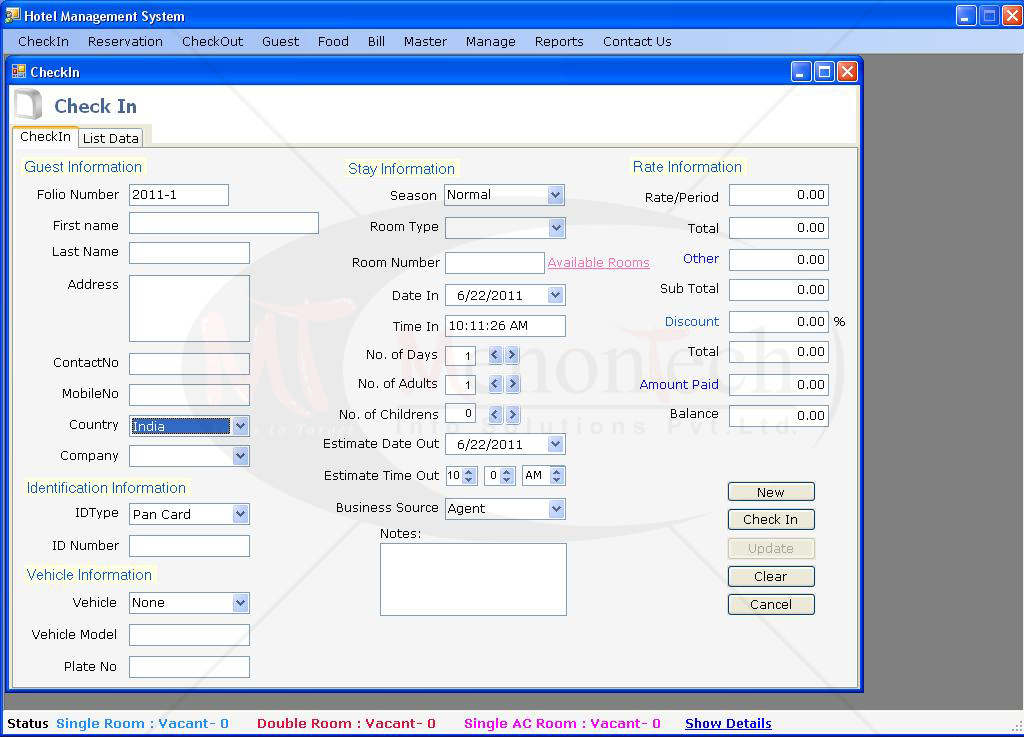Open the Season dropdown

click(x=556, y=195)
